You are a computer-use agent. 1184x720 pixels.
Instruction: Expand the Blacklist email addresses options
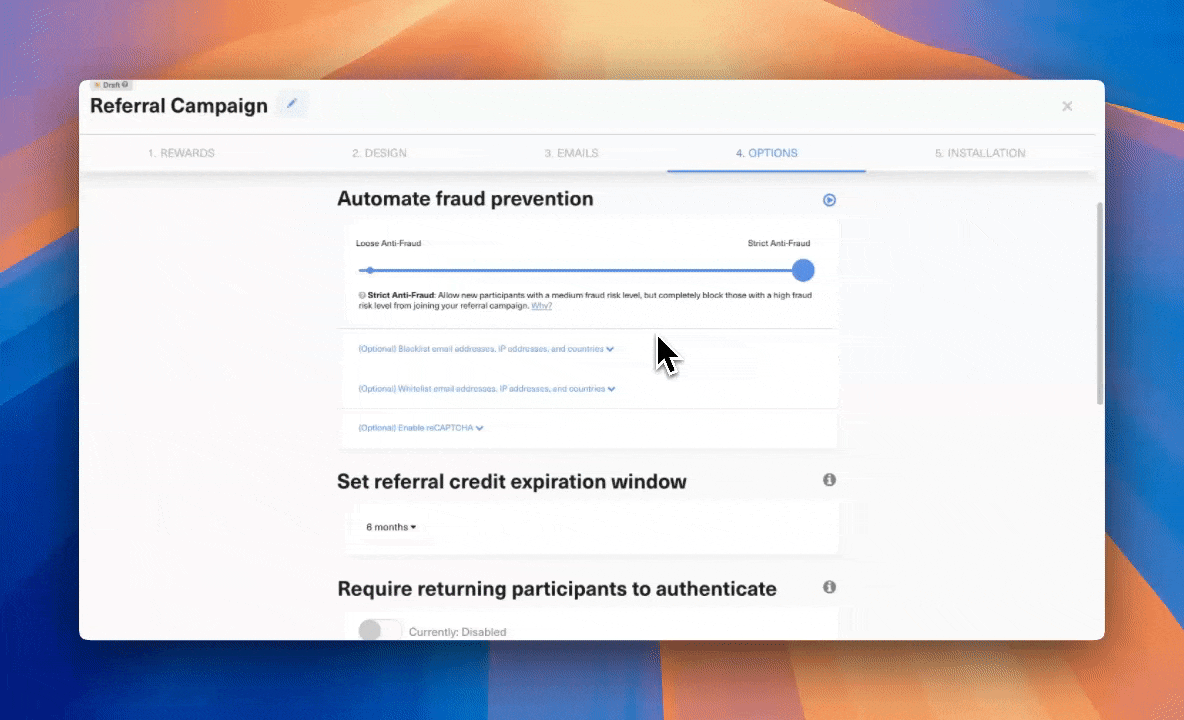click(486, 348)
